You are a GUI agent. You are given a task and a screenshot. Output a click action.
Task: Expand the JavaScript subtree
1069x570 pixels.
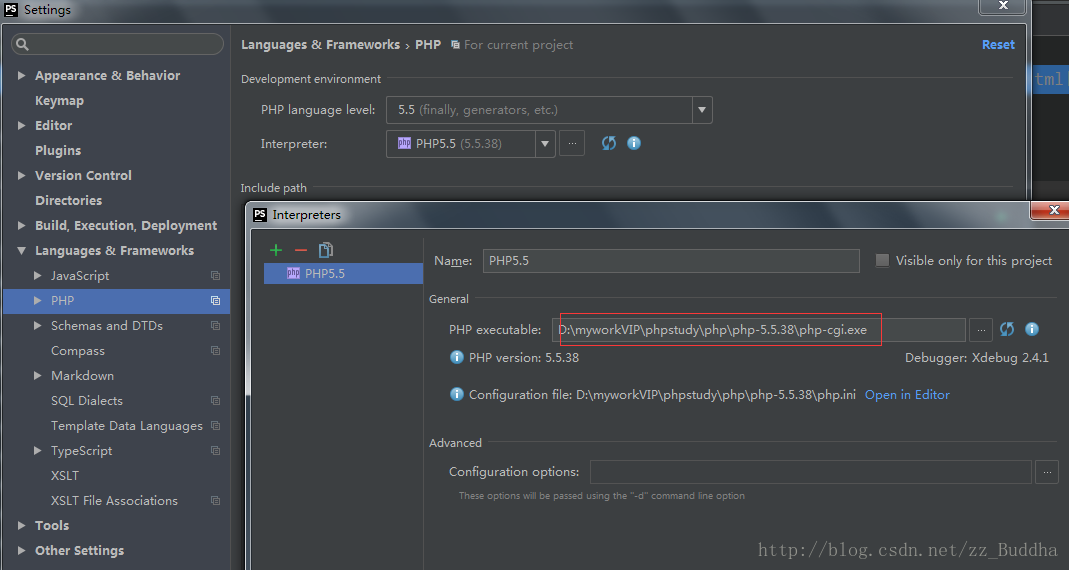click(37, 275)
